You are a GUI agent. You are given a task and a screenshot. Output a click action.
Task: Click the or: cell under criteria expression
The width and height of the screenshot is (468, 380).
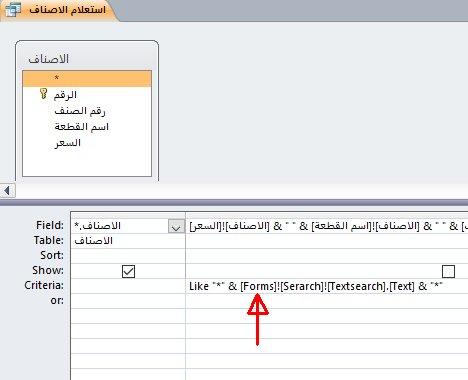click(327, 301)
